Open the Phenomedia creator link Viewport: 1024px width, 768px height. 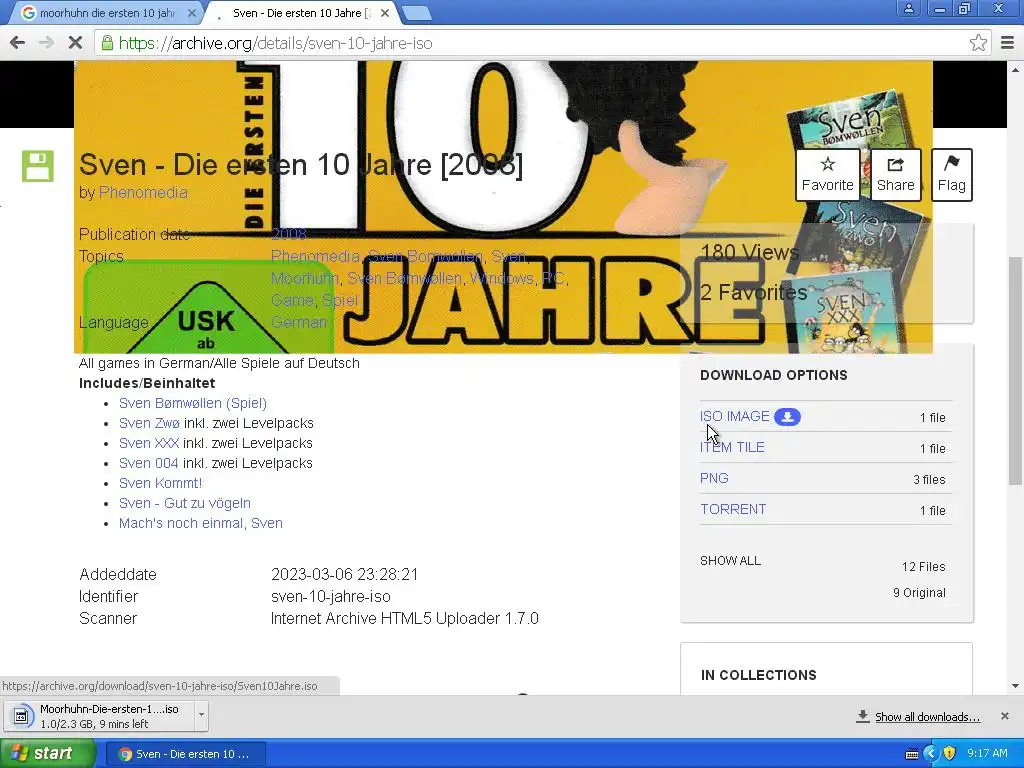143,193
